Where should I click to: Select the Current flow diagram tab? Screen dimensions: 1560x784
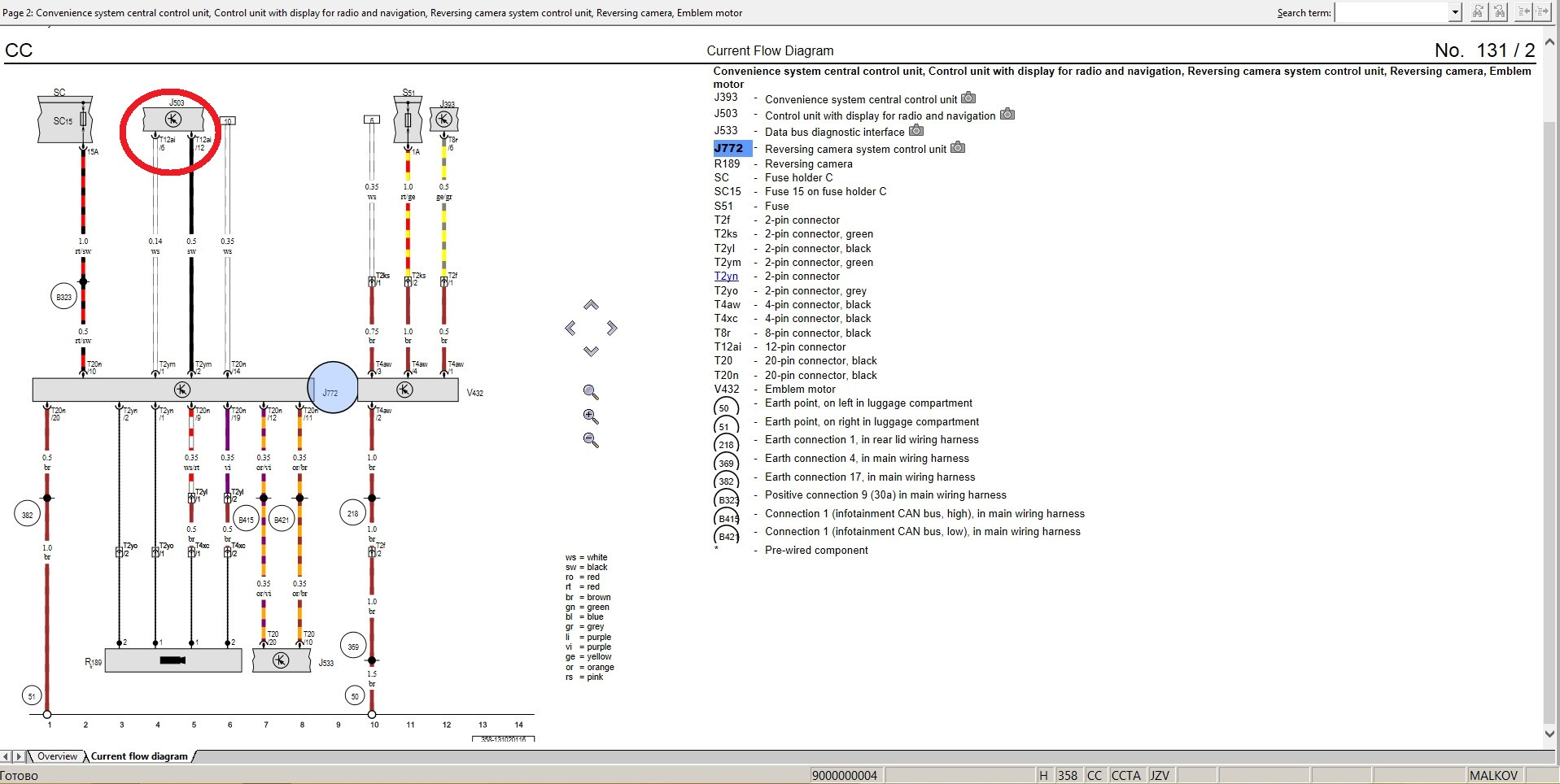139,756
